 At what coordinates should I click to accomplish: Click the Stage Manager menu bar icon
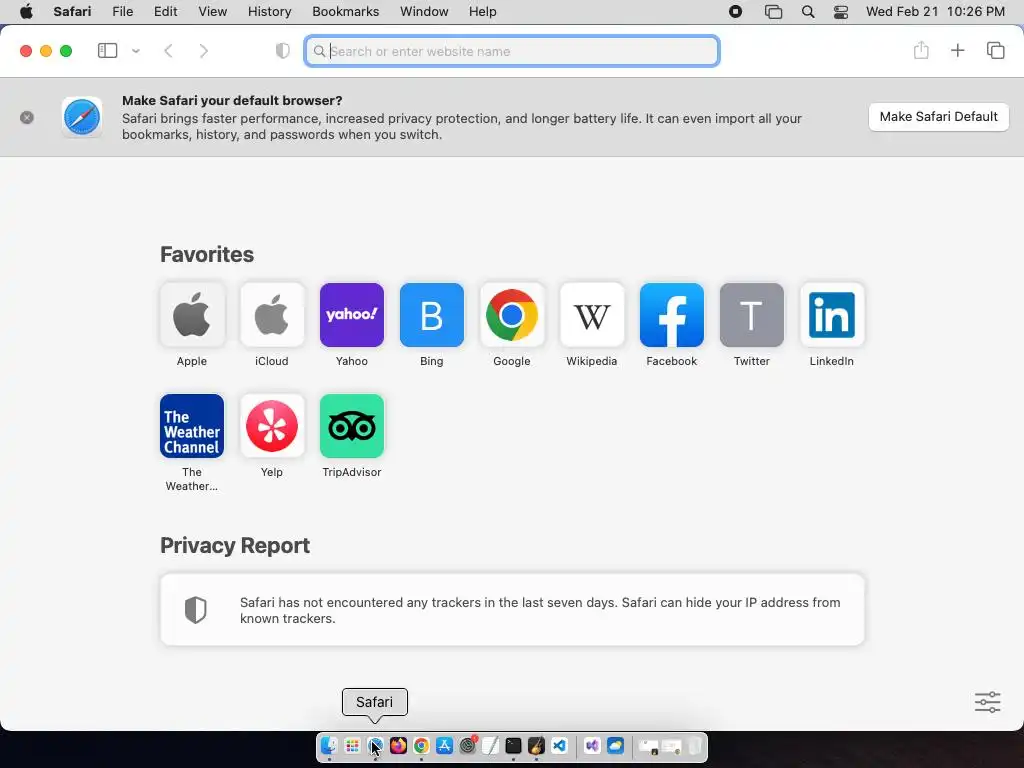(x=773, y=12)
